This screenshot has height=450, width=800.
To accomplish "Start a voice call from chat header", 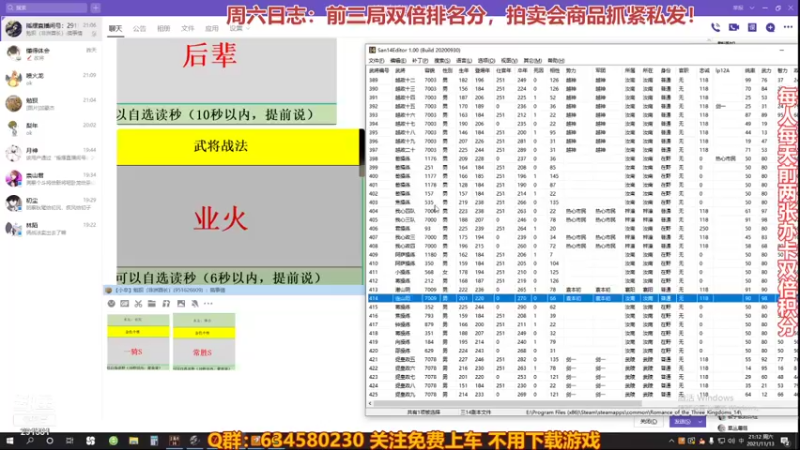I will coord(715,28).
